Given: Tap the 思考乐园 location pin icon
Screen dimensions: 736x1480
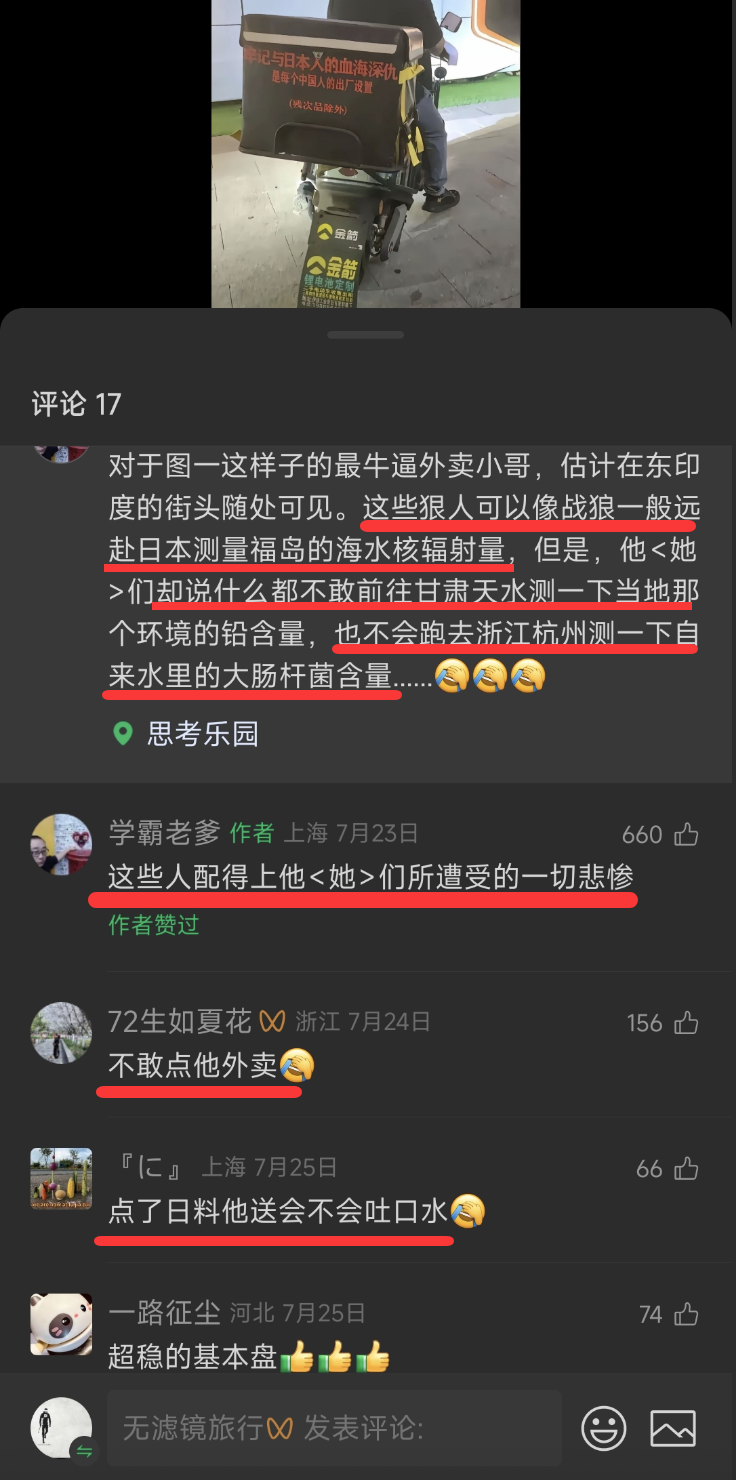Looking at the screenshot, I should [123, 734].
